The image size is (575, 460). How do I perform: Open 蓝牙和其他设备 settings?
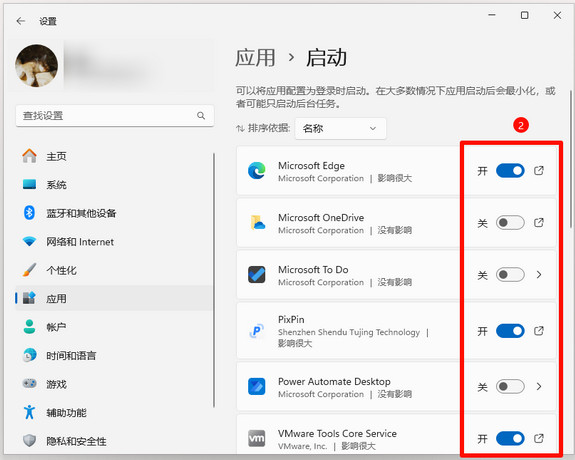pyautogui.click(x=114, y=213)
